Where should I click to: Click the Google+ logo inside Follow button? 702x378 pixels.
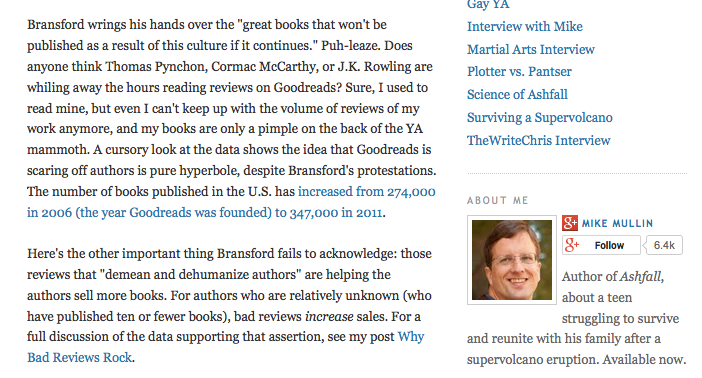572,245
